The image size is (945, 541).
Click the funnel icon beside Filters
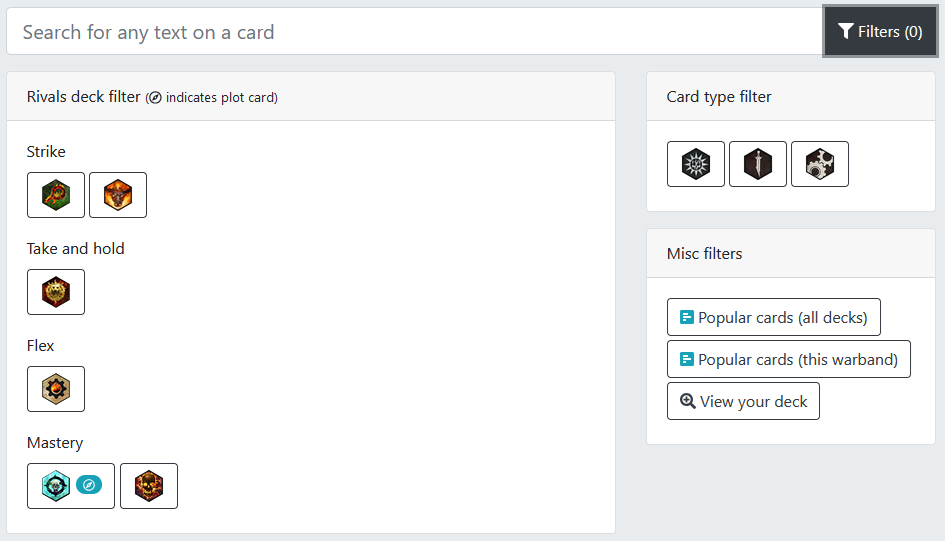point(846,32)
